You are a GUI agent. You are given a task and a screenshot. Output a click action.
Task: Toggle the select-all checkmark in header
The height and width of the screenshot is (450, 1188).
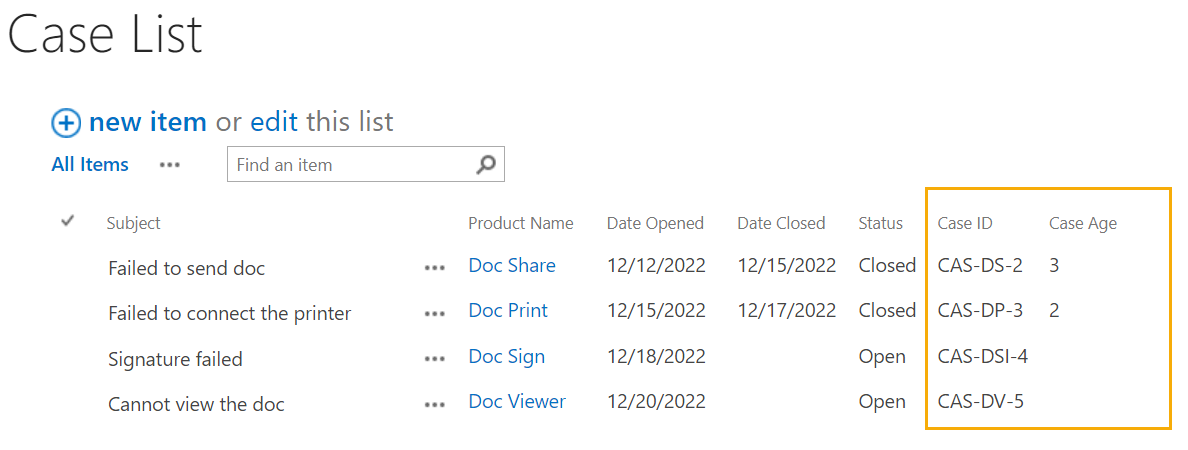67,221
